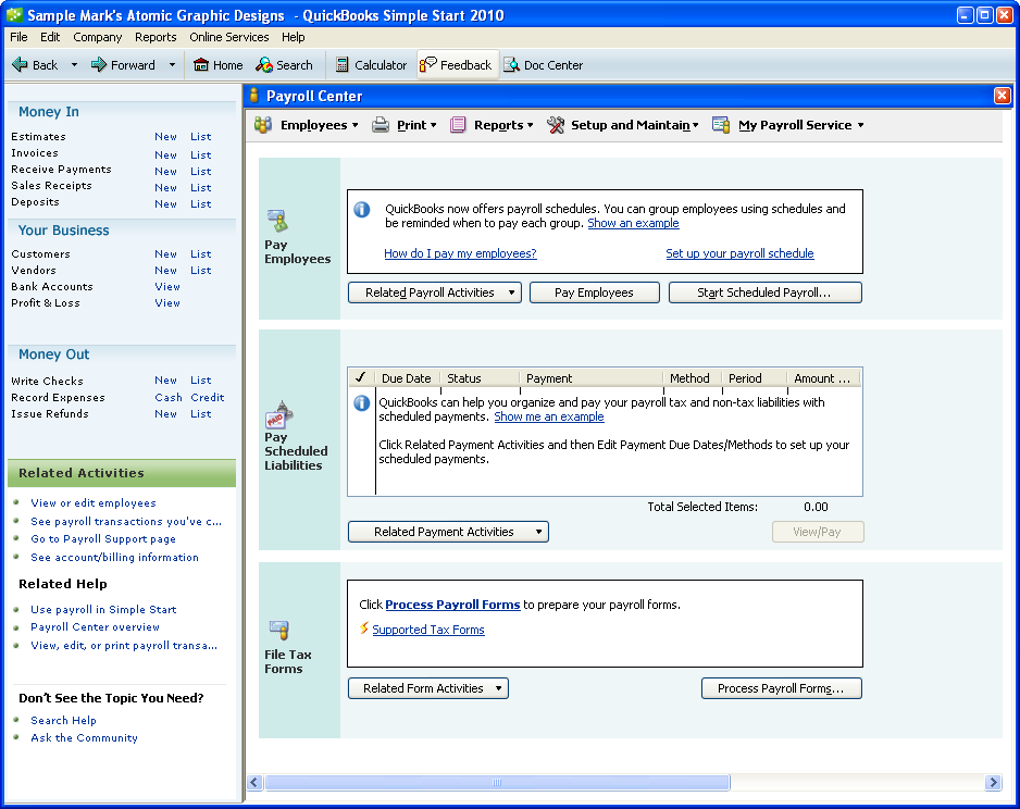This screenshot has height=809, width=1020.
Task: Open Set up your payroll schedule link
Action: [740, 254]
